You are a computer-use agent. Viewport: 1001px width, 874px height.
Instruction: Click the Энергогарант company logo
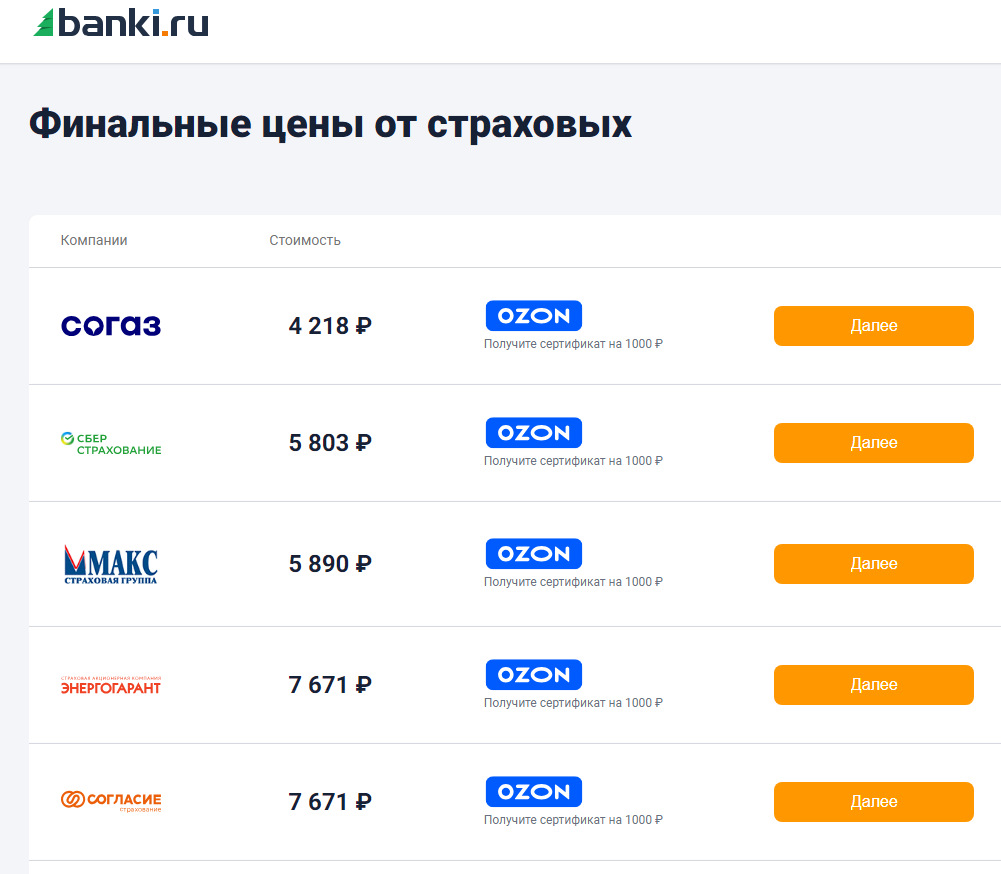coord(111,685)
